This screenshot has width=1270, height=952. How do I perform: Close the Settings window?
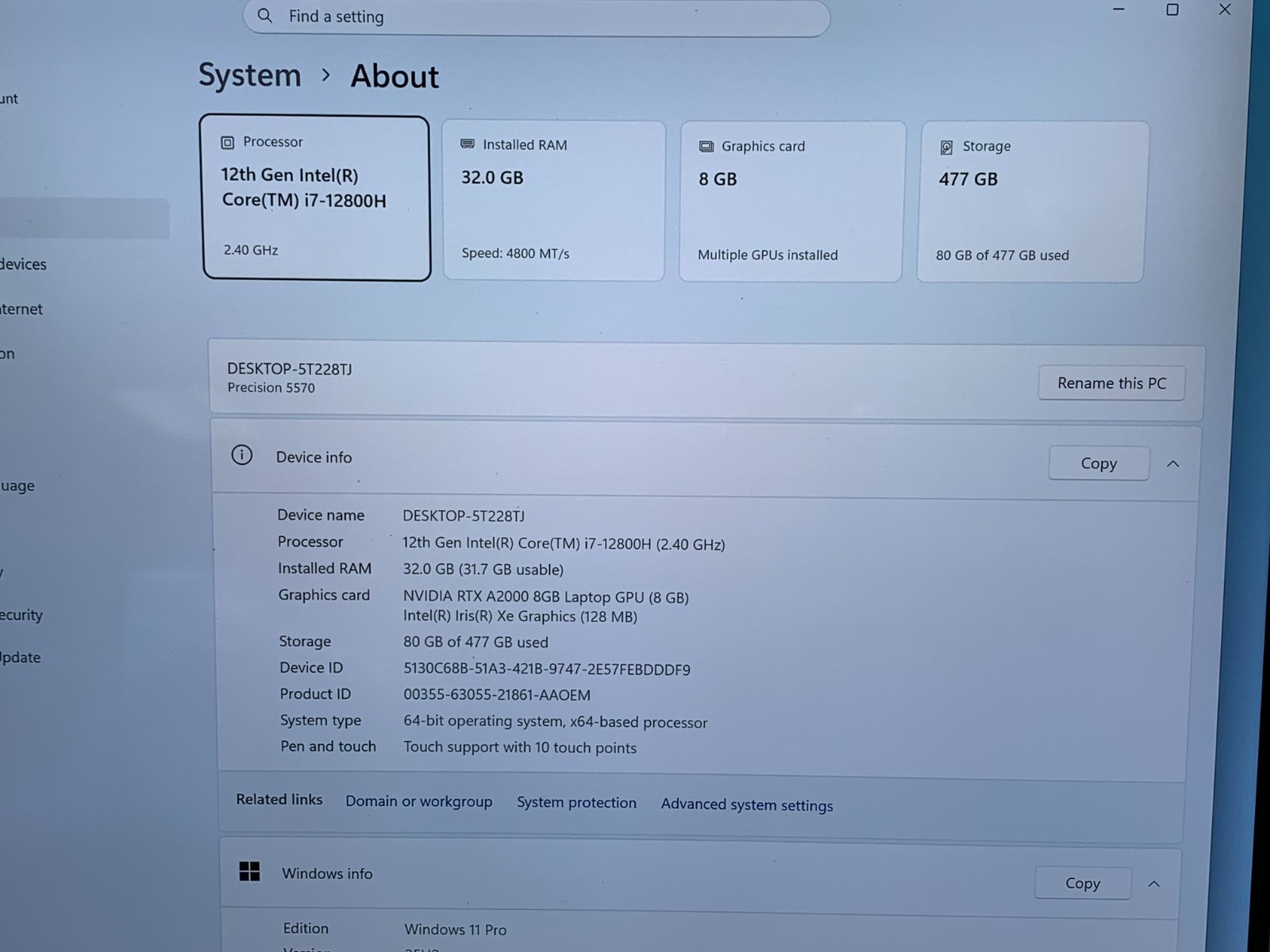1225,10
